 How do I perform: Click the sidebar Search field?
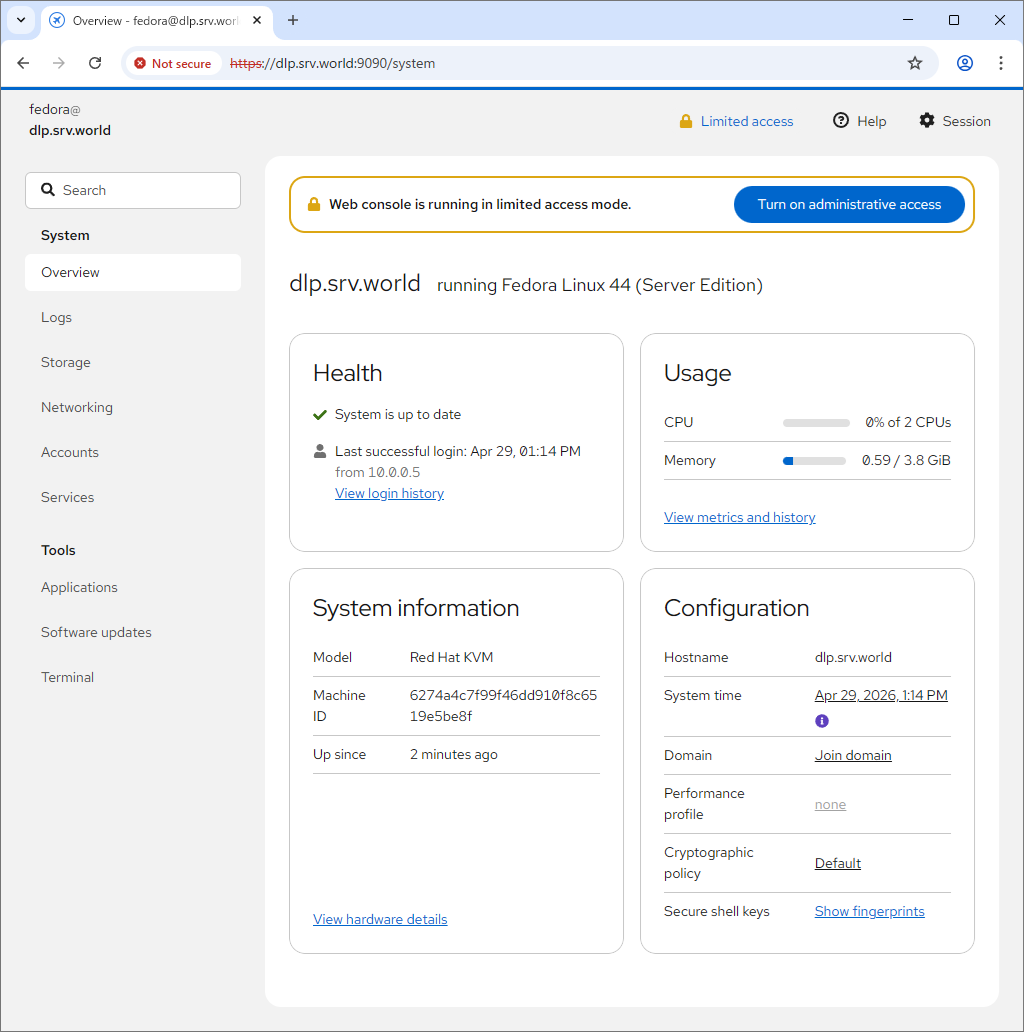point(133,190)
